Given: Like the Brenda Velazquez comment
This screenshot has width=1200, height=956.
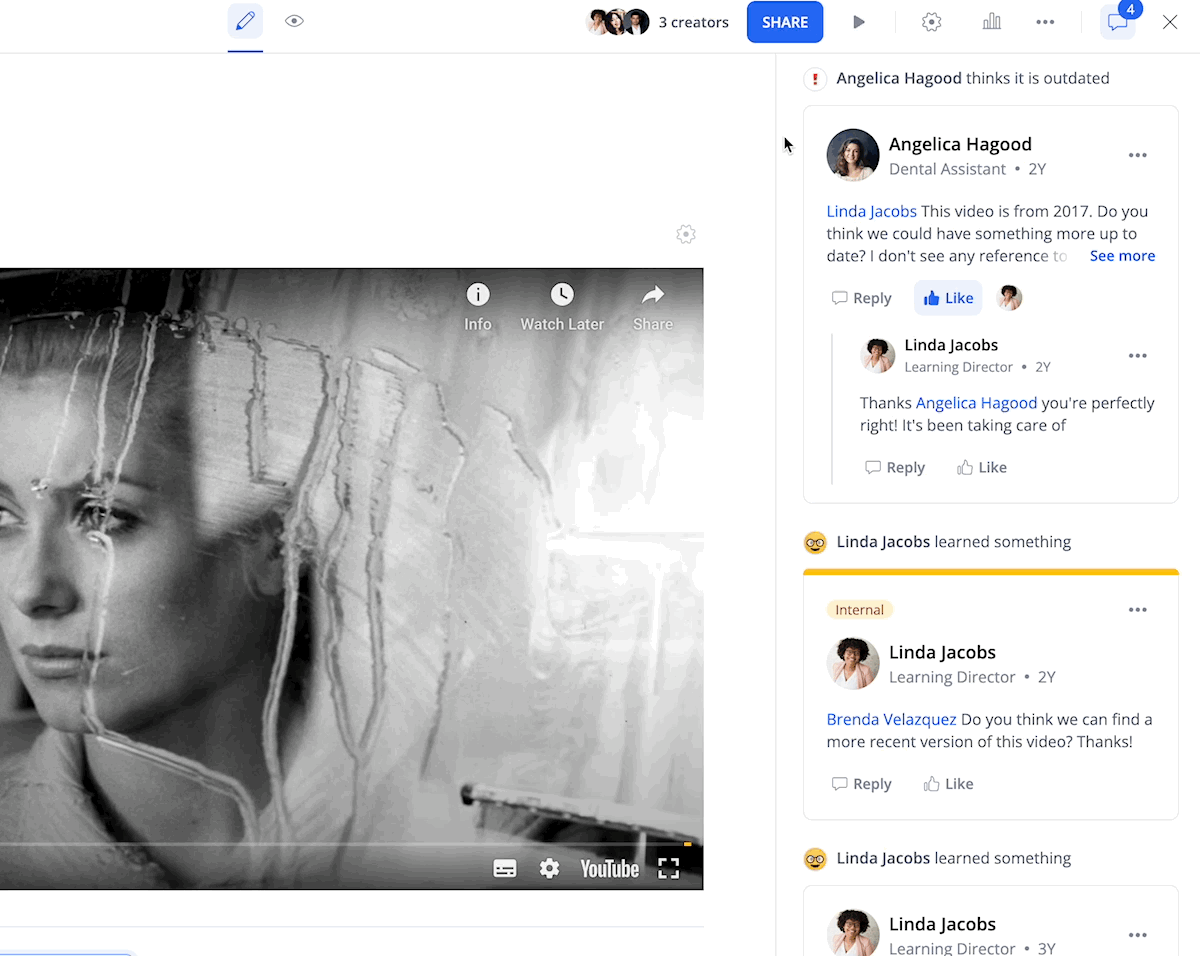Looking at the screenshot, I should [x=948, y=784].
